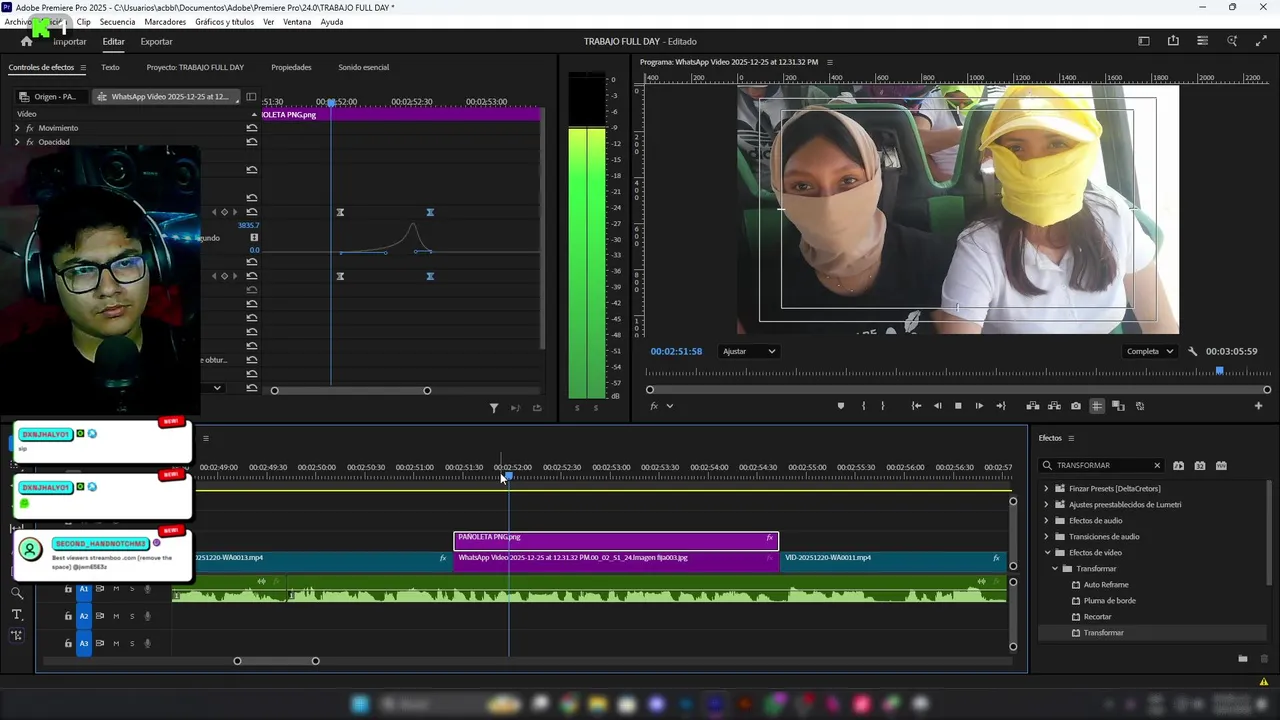This screenshot has height=720, width=1280.
Task: Toggle lock on track A1
Action: tap(68, 589)
